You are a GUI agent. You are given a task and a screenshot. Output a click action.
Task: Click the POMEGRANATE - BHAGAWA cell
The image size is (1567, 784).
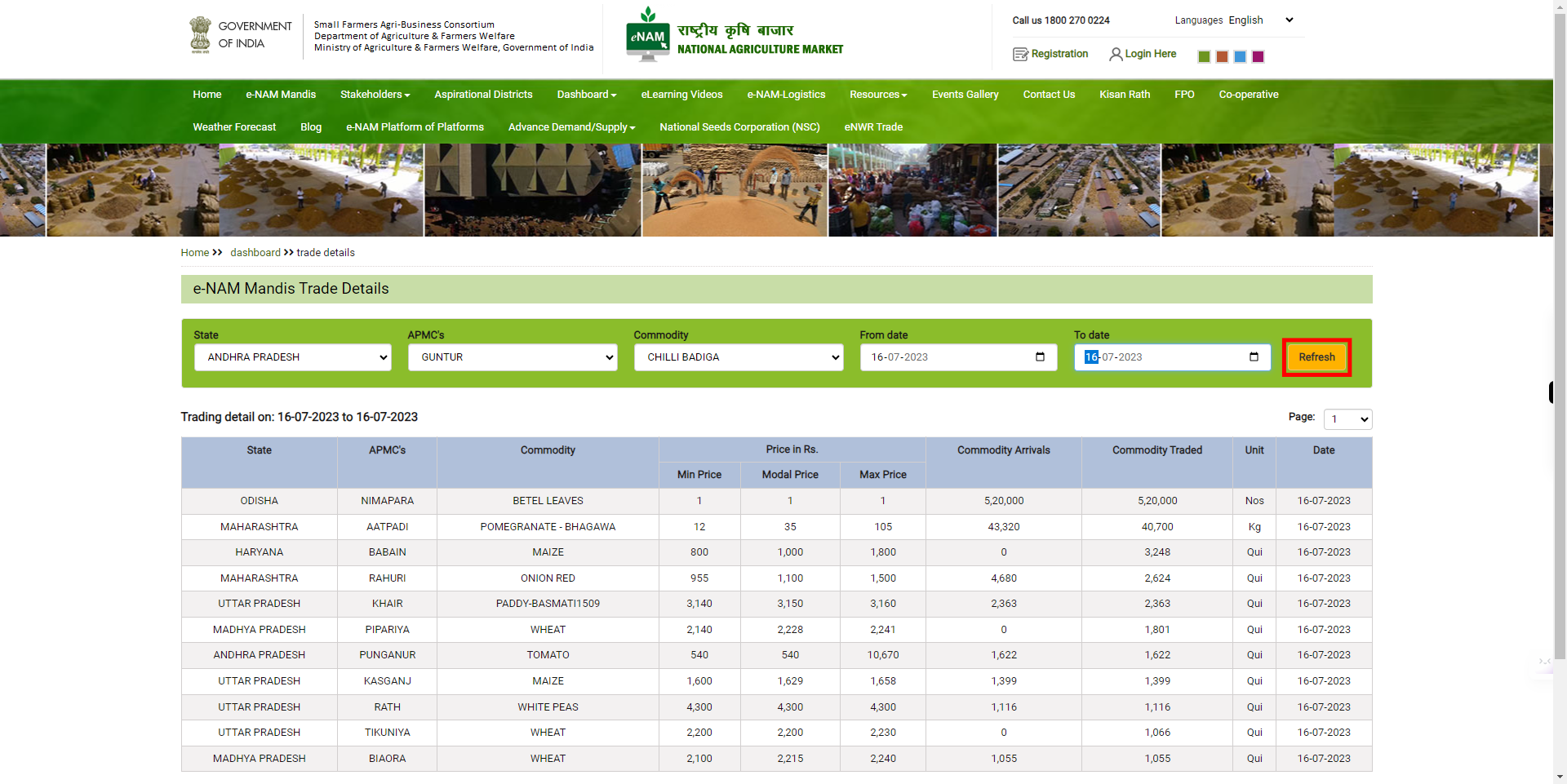point(548,527)
